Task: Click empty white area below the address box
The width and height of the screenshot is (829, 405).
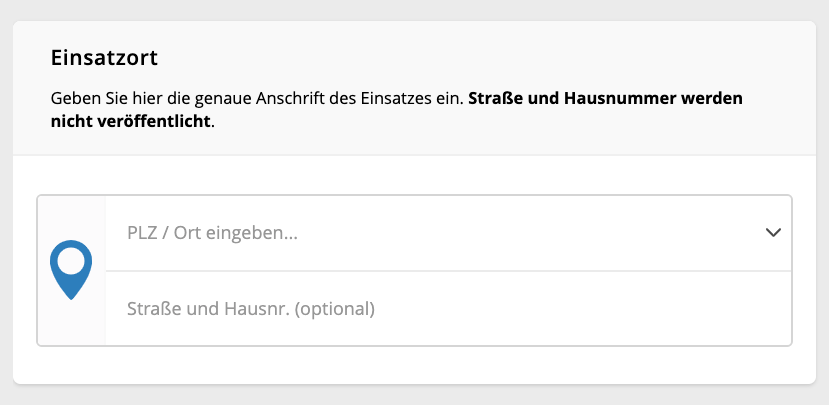Action: tap(414, 365)
